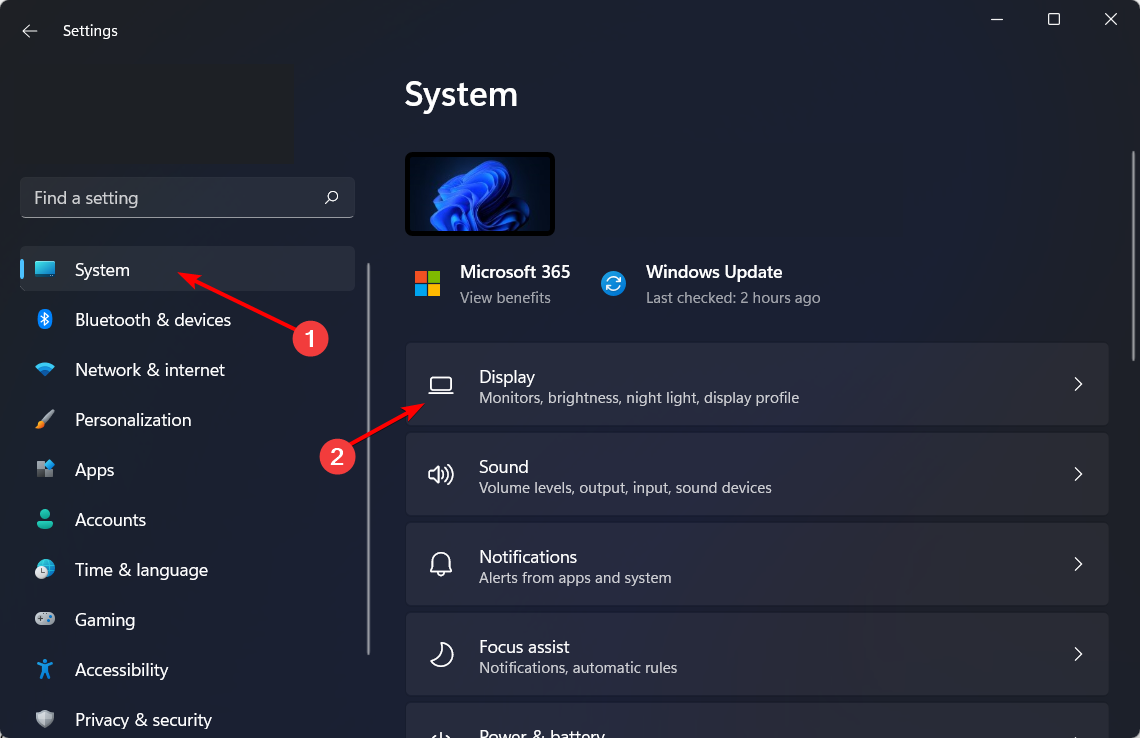Viewport: 1140px width, 738px height.
Task: Click the back arrow icon
Action: coord(29,31)
